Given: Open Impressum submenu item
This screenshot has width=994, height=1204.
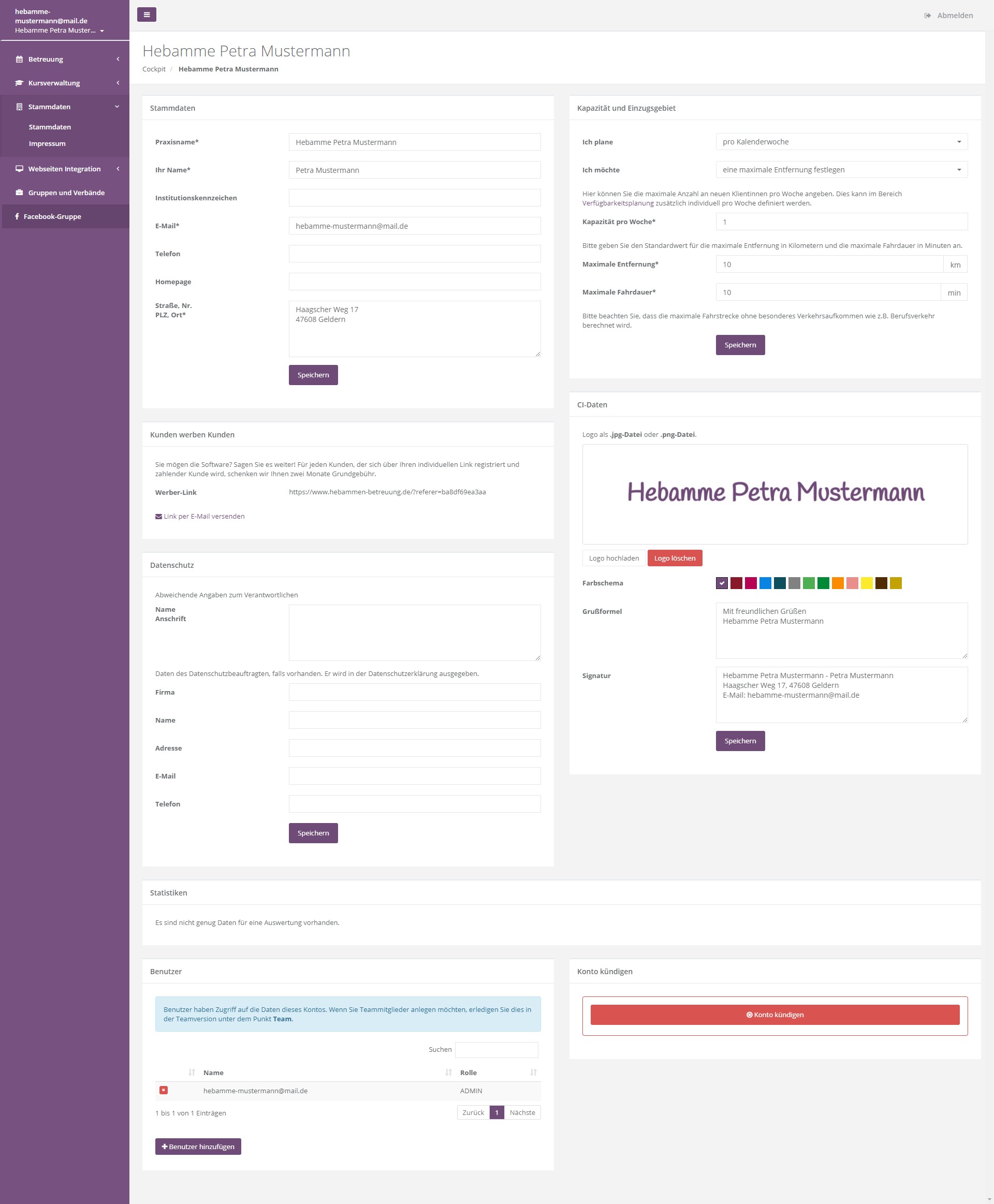Looking at the screenshot, I should click(x=47, y=144).
